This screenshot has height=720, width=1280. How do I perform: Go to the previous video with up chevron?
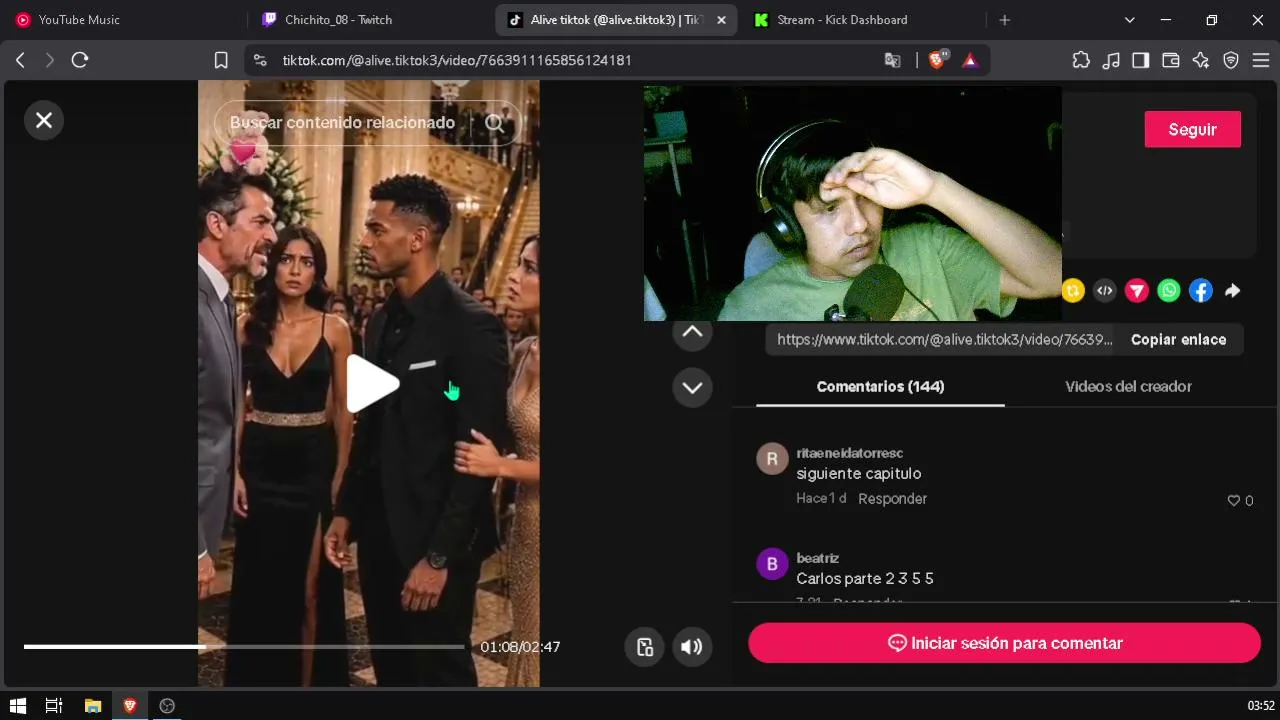pyautogui.click(x=692, y=332)
